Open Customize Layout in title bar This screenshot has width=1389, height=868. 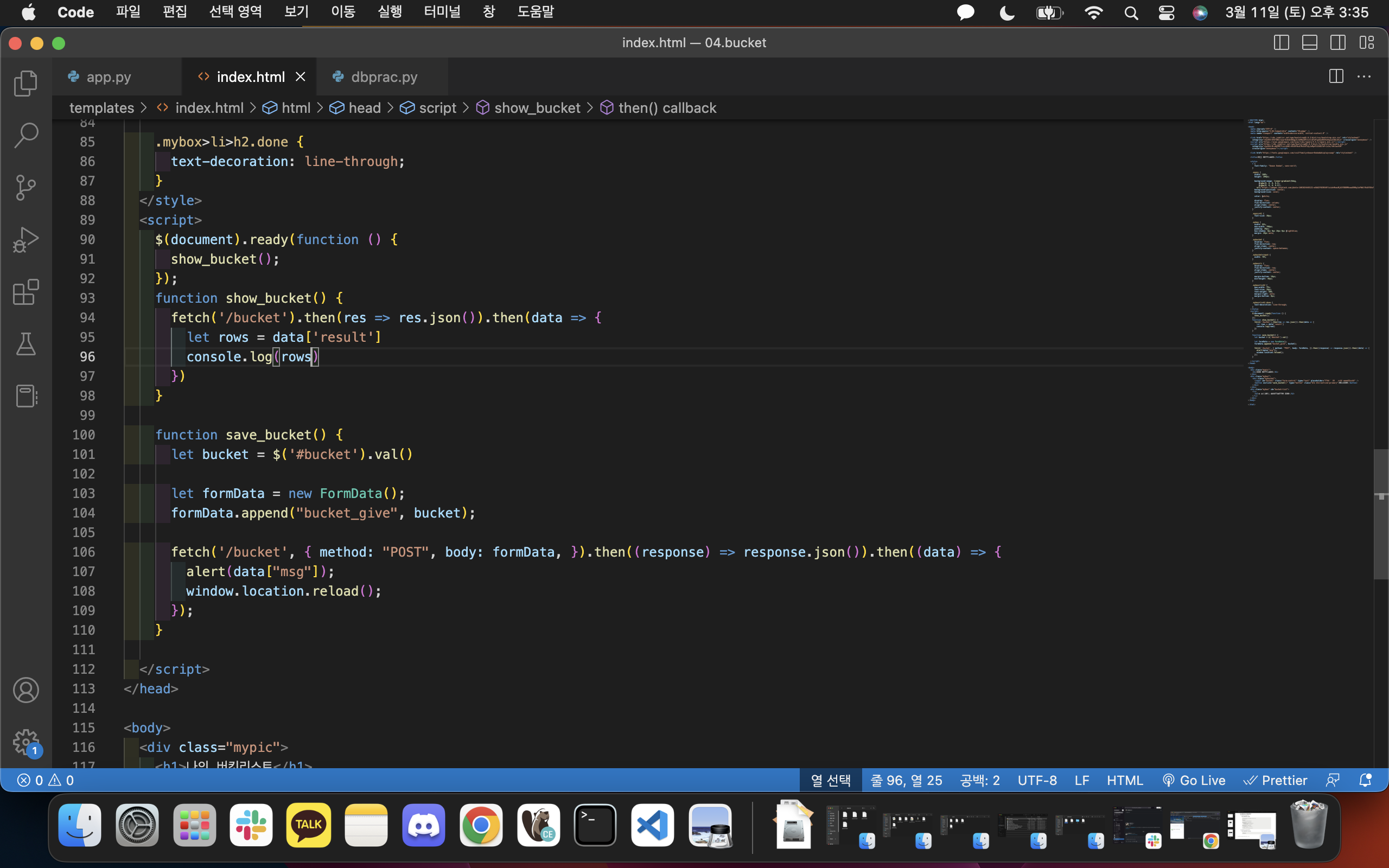[1367, 42]
